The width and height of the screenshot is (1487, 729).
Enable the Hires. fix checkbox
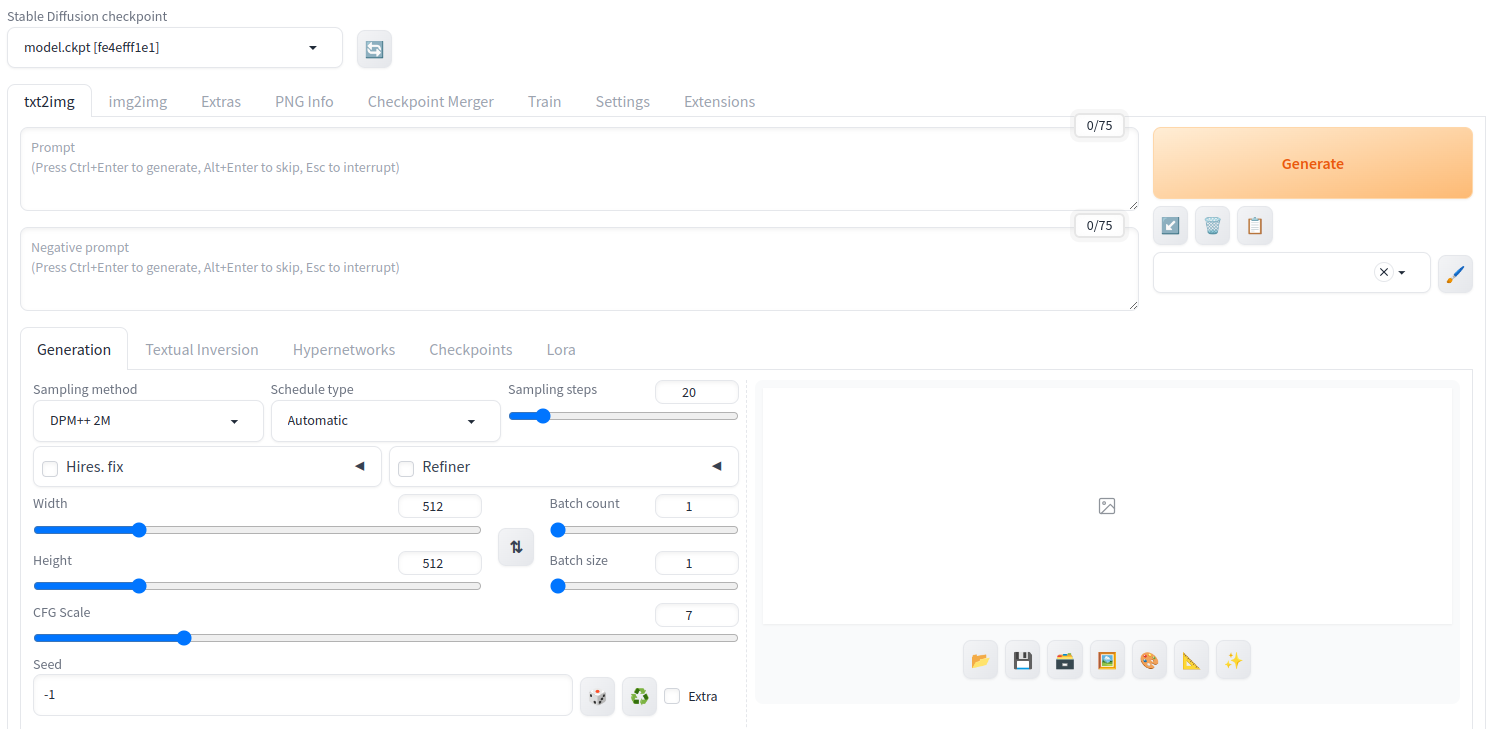point(50,468)
